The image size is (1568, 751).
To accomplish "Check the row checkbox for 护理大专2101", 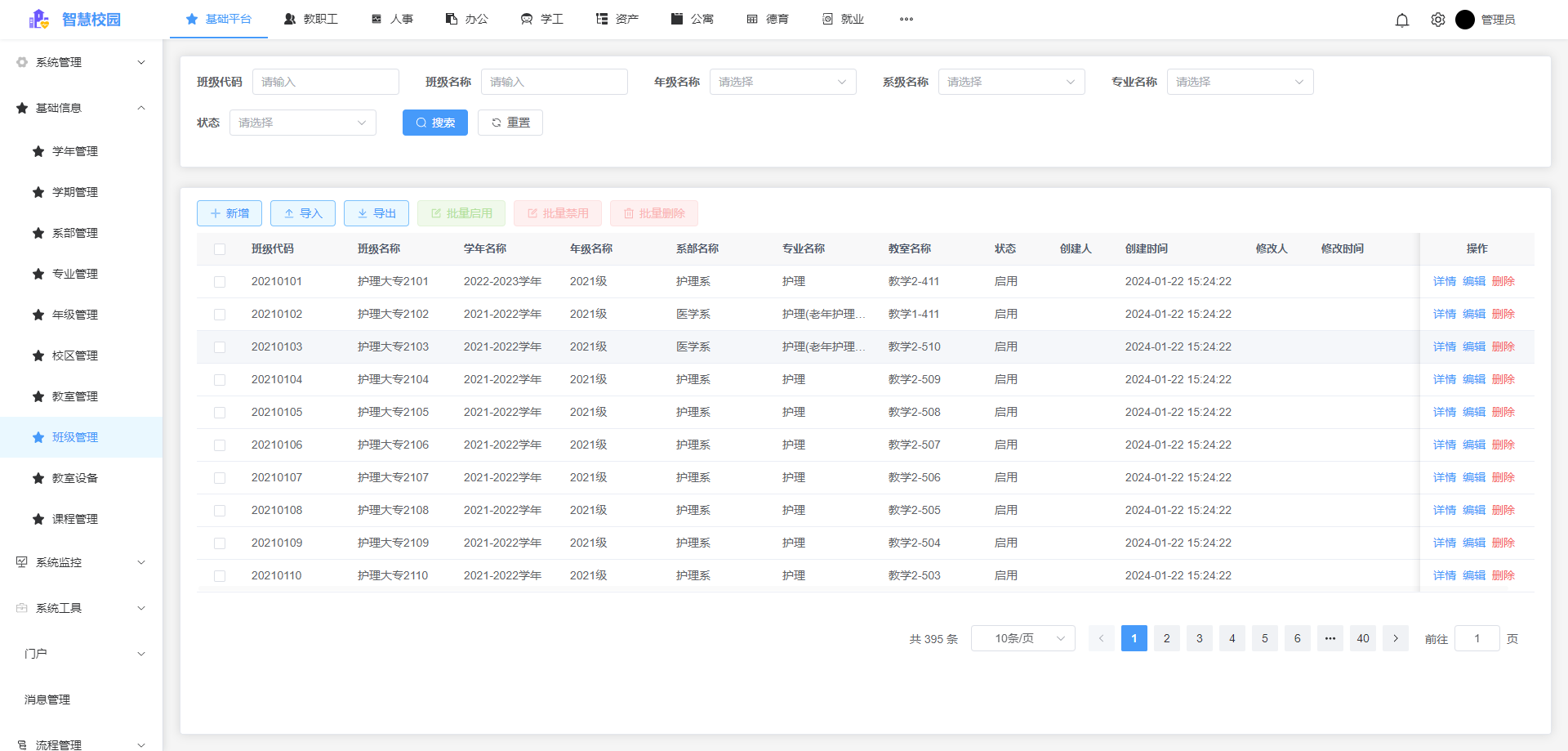I will pos(219,281).
